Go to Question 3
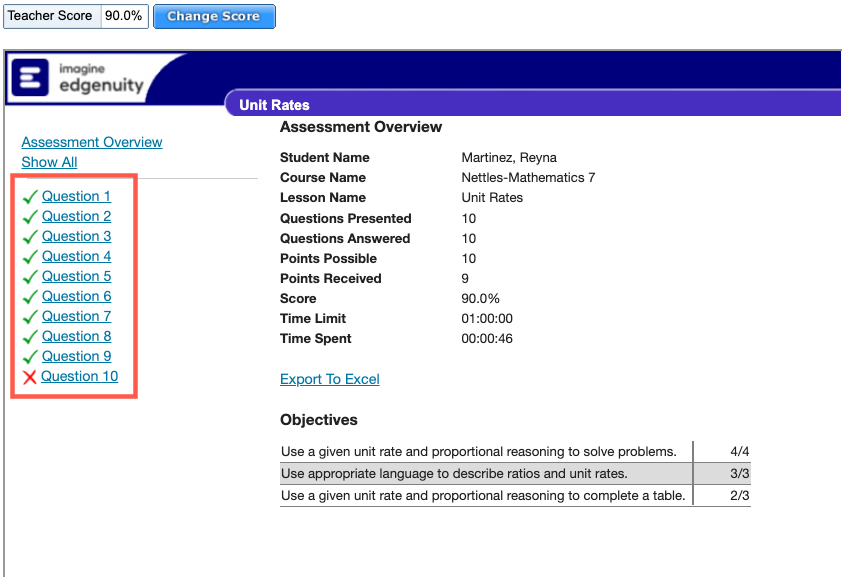 pyautogui.click(x=76, y=236)
